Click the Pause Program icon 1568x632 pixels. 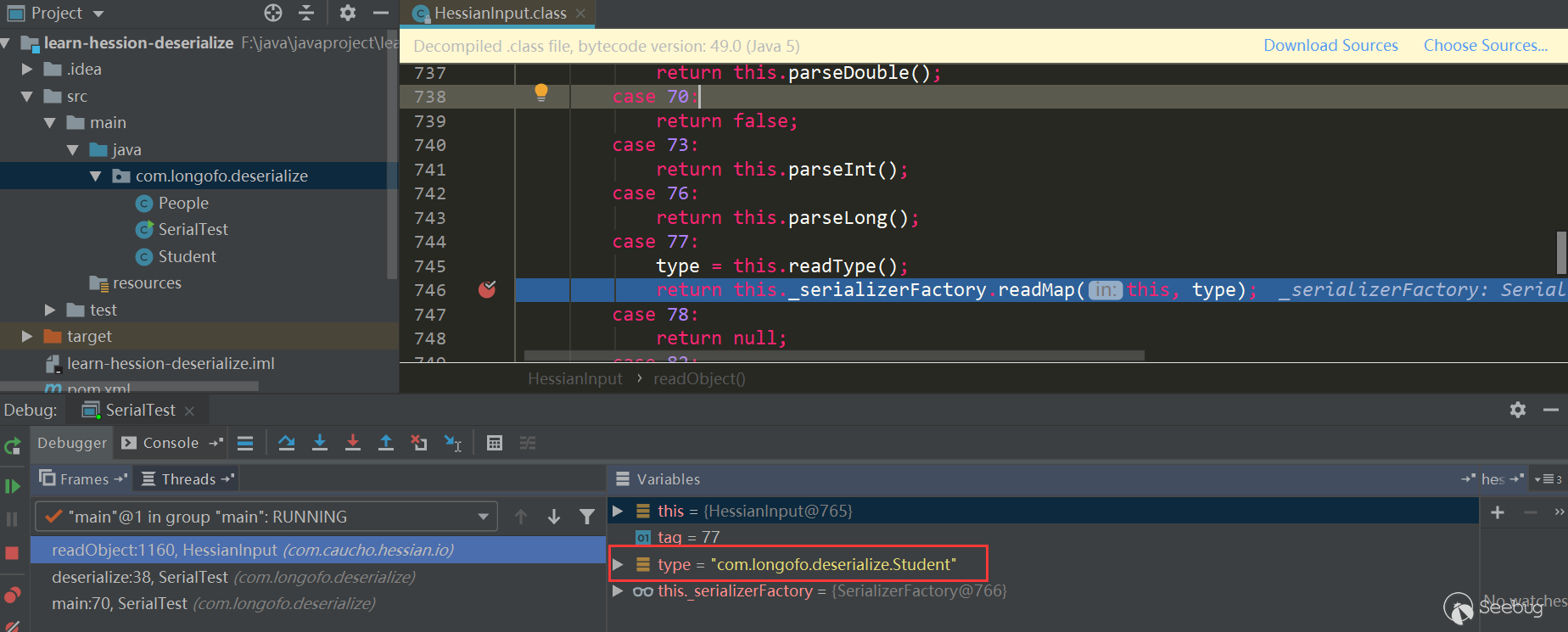pos(12,519)
